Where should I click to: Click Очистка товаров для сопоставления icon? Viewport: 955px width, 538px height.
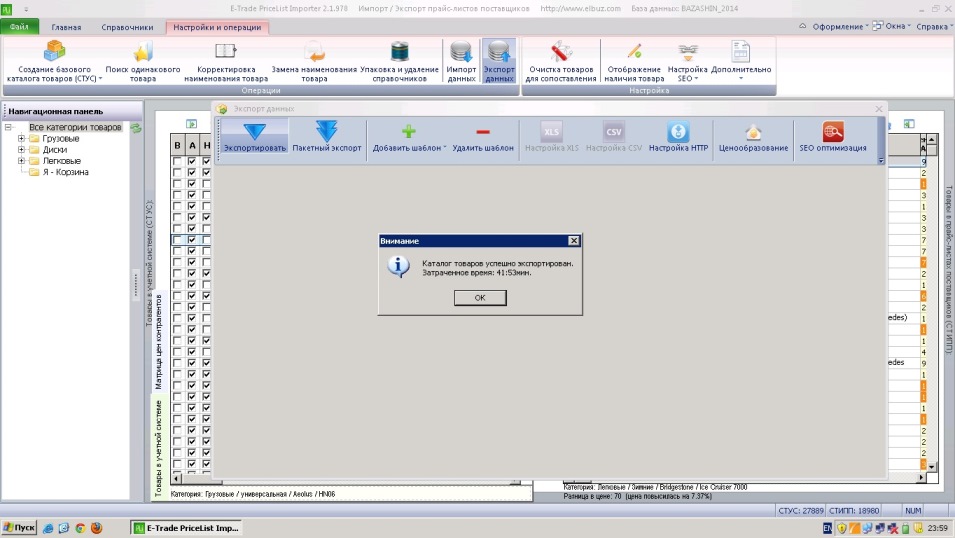coord(561,51)
